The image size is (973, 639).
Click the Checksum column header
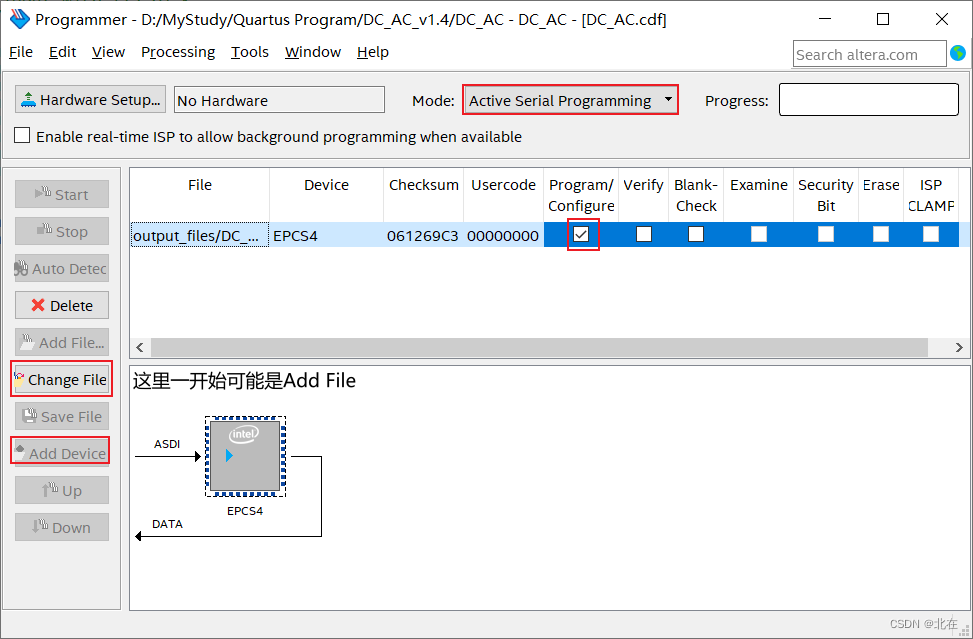(423, 195)
